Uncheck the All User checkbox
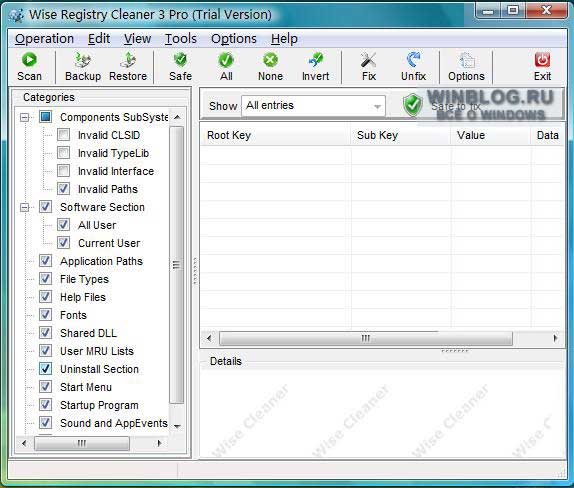 [x=63, y=224]
